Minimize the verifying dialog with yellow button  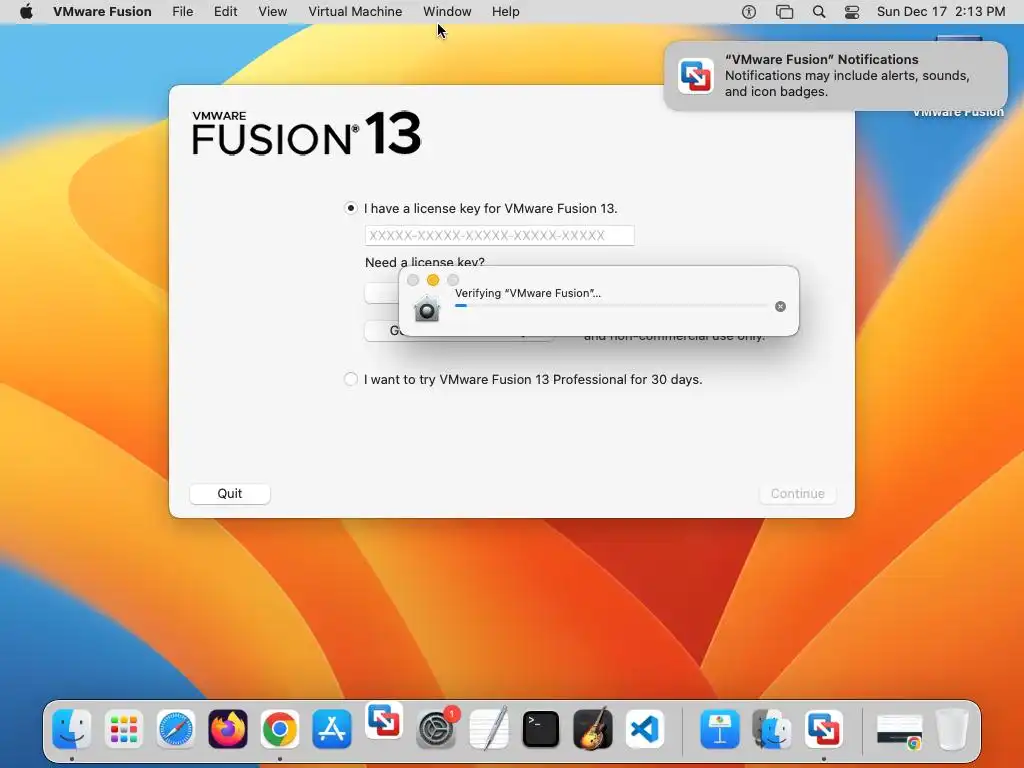[x=433, y=280]
